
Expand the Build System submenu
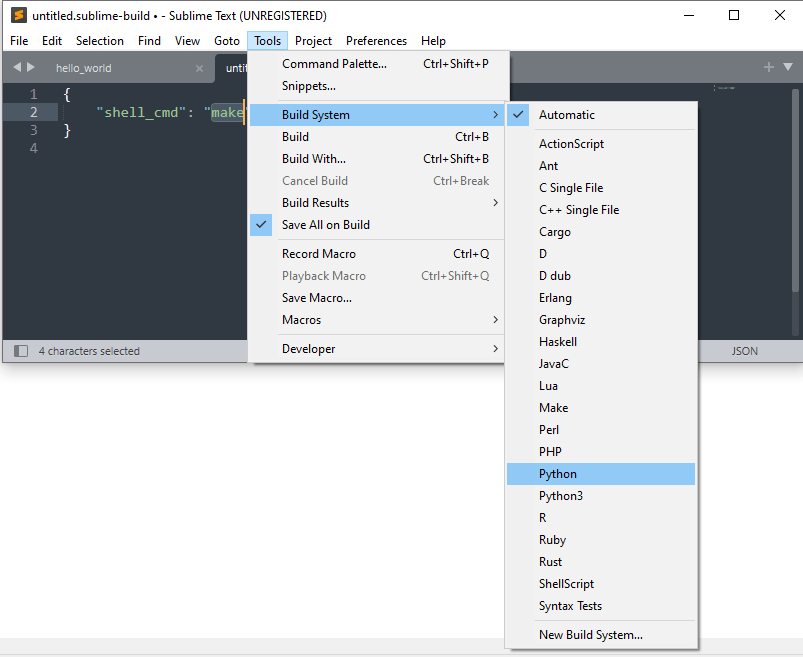[x=377, y=115]
